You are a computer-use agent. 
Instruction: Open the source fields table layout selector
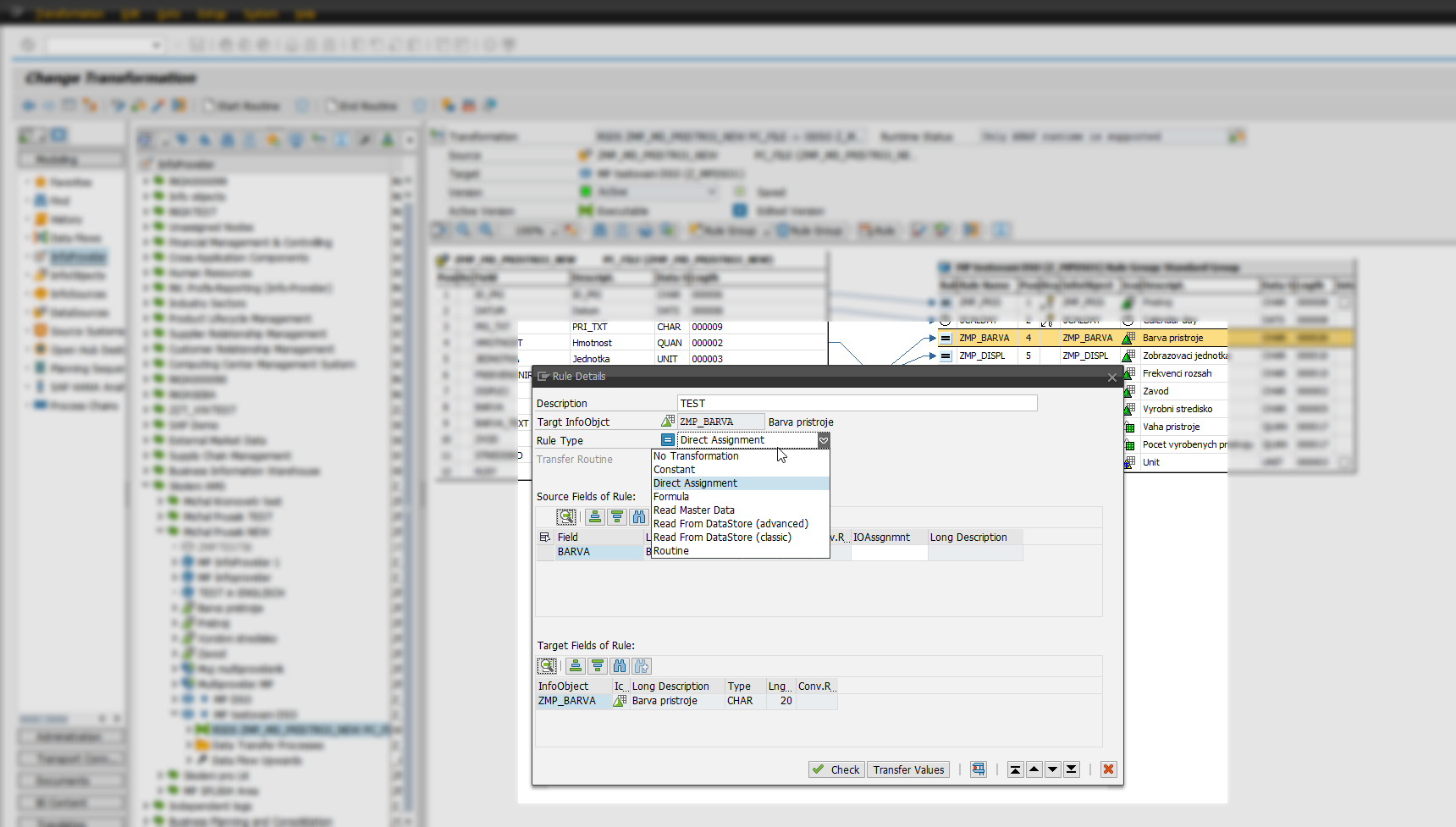pyautogui.click(x=544, y=538)
